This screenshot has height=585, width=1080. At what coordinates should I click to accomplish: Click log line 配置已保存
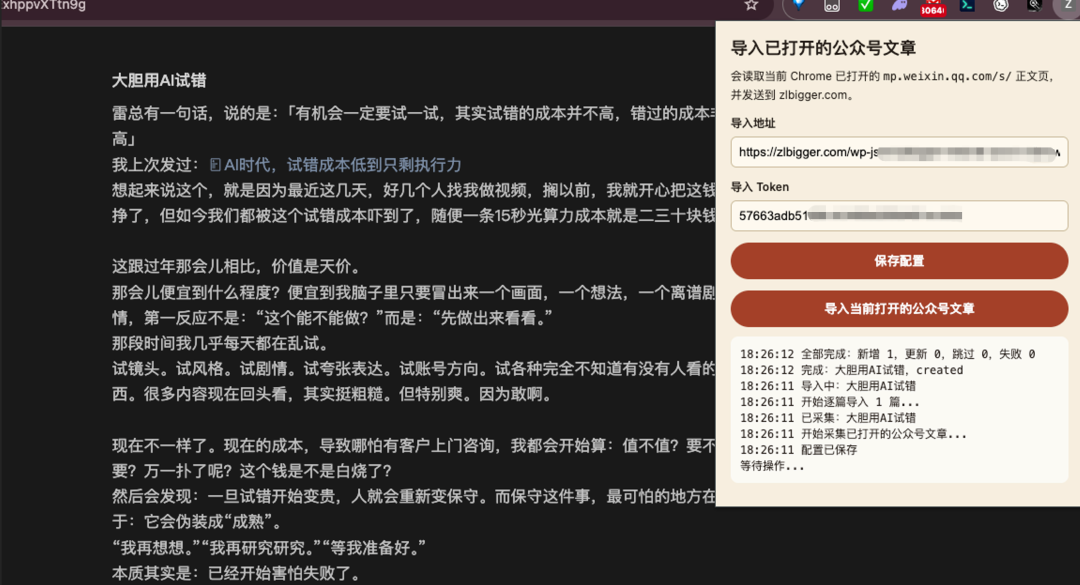pos(798,450)
